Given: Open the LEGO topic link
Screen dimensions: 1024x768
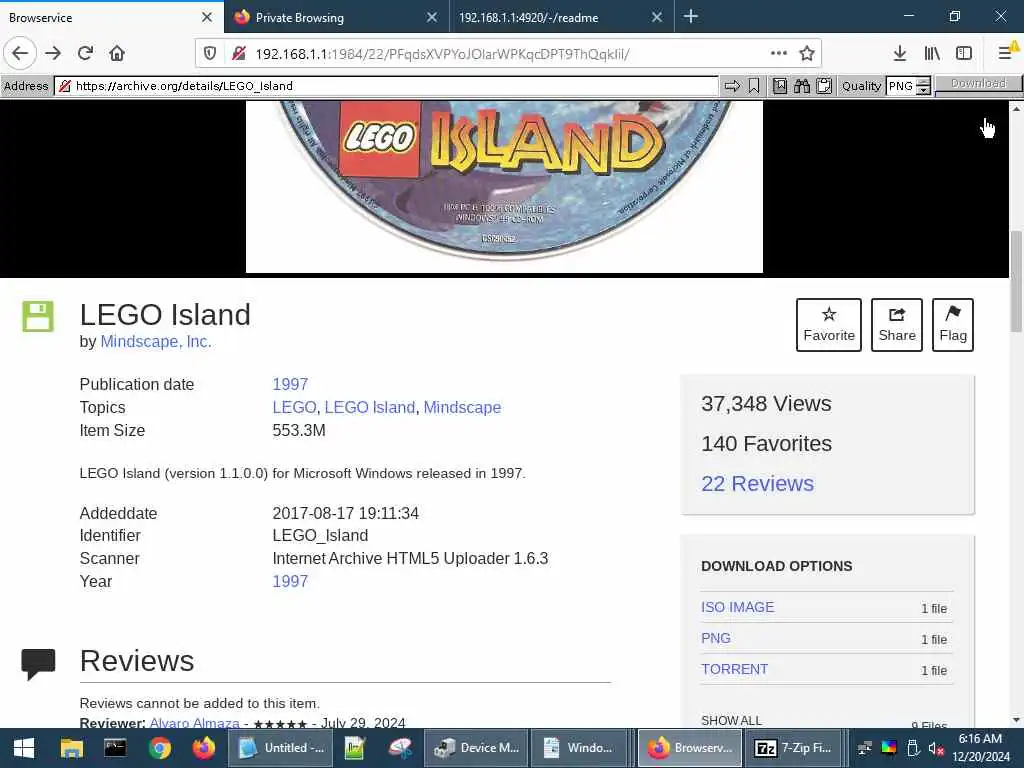Looking at the screenshot, I should click(295, 407).
